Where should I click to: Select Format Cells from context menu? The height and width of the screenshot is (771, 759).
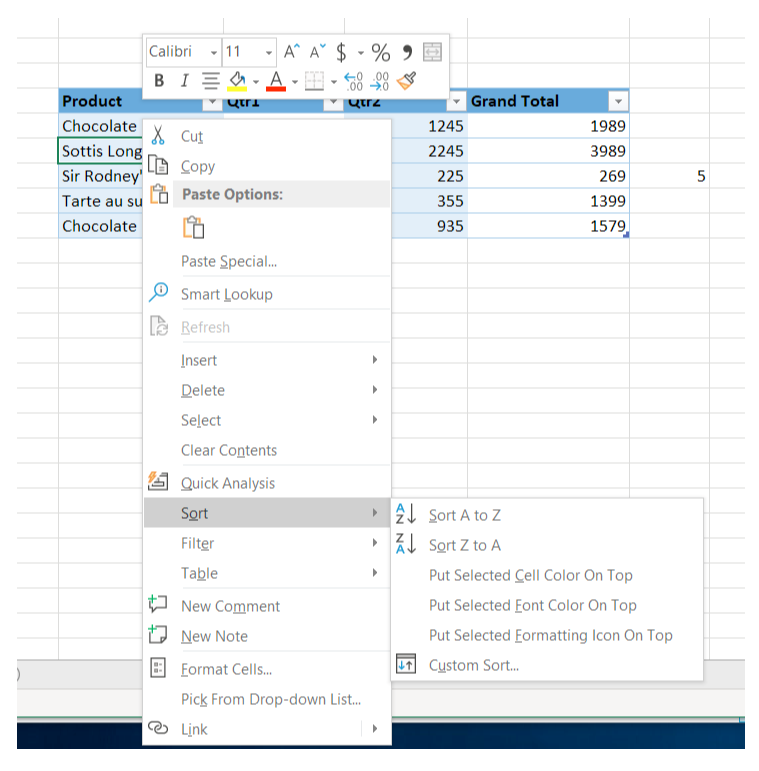pyautogui.click(x=226, y=669)
